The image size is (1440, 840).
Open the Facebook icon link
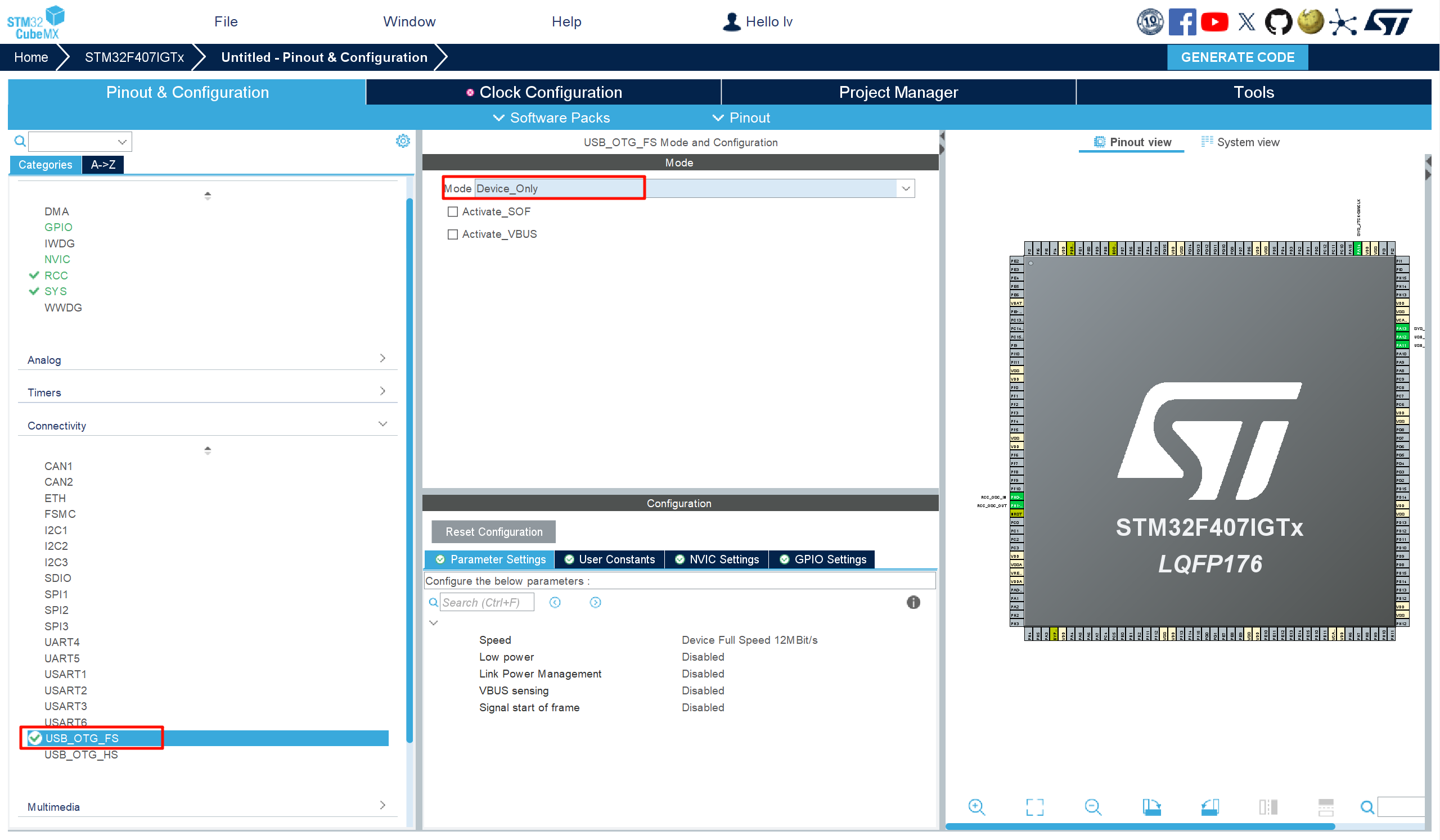[1182, 22]
